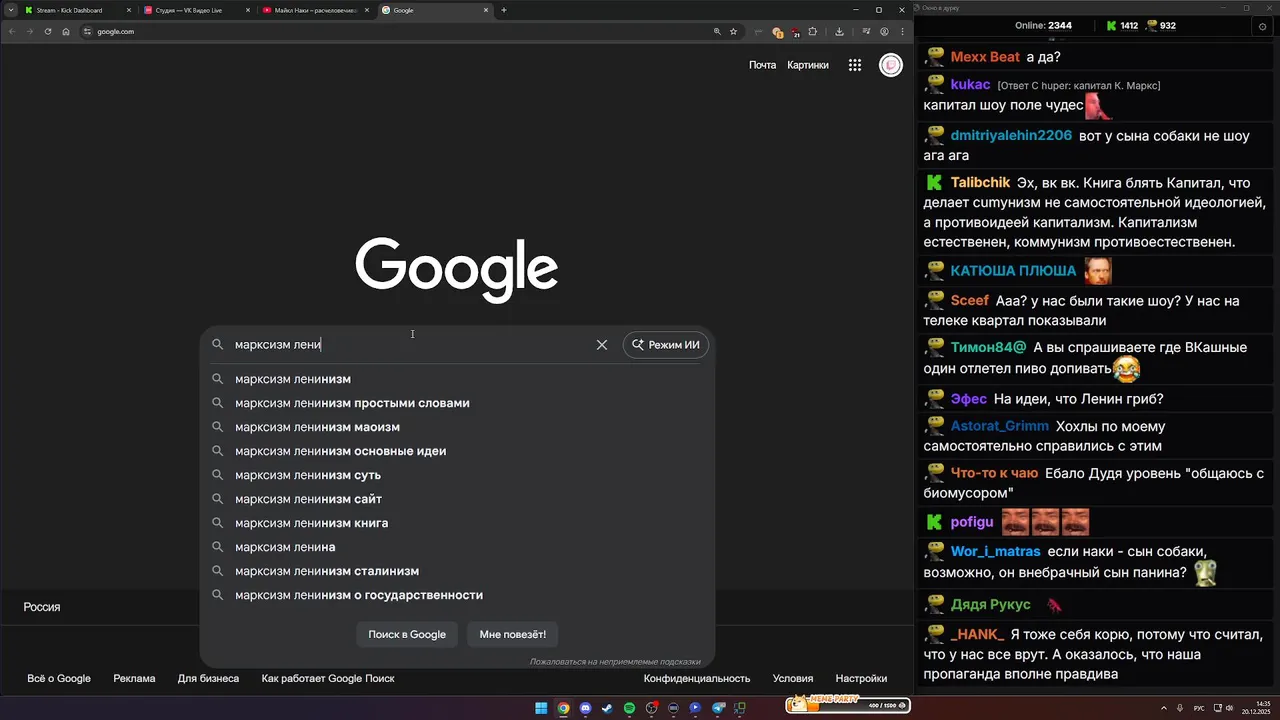The width and height of the screenshot is (1280, 720).
Task: Choose suggestion 'марксизм ленинизм суть'
Action: pyautogui.click(x=457, y=475)
